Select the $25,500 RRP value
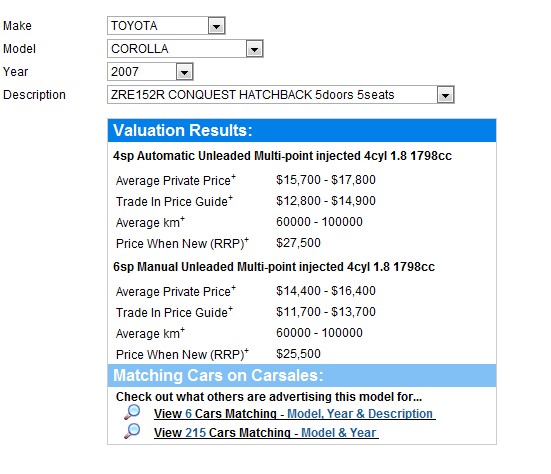The height and width of the screenshot is (474, 551). 298,354
